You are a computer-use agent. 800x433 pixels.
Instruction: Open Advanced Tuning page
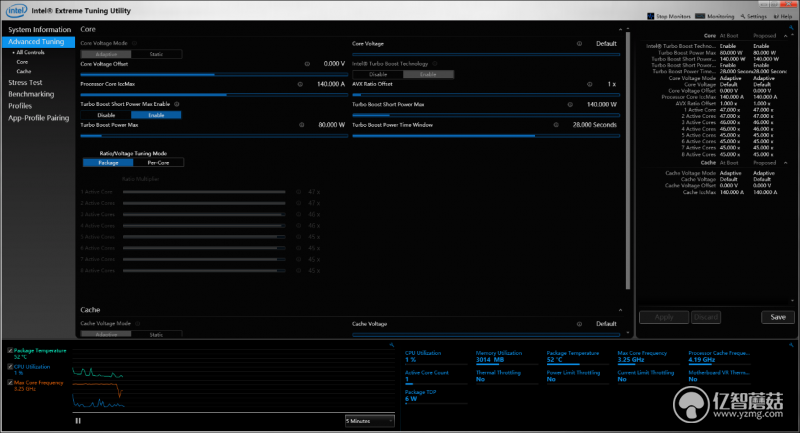(39, 42)
